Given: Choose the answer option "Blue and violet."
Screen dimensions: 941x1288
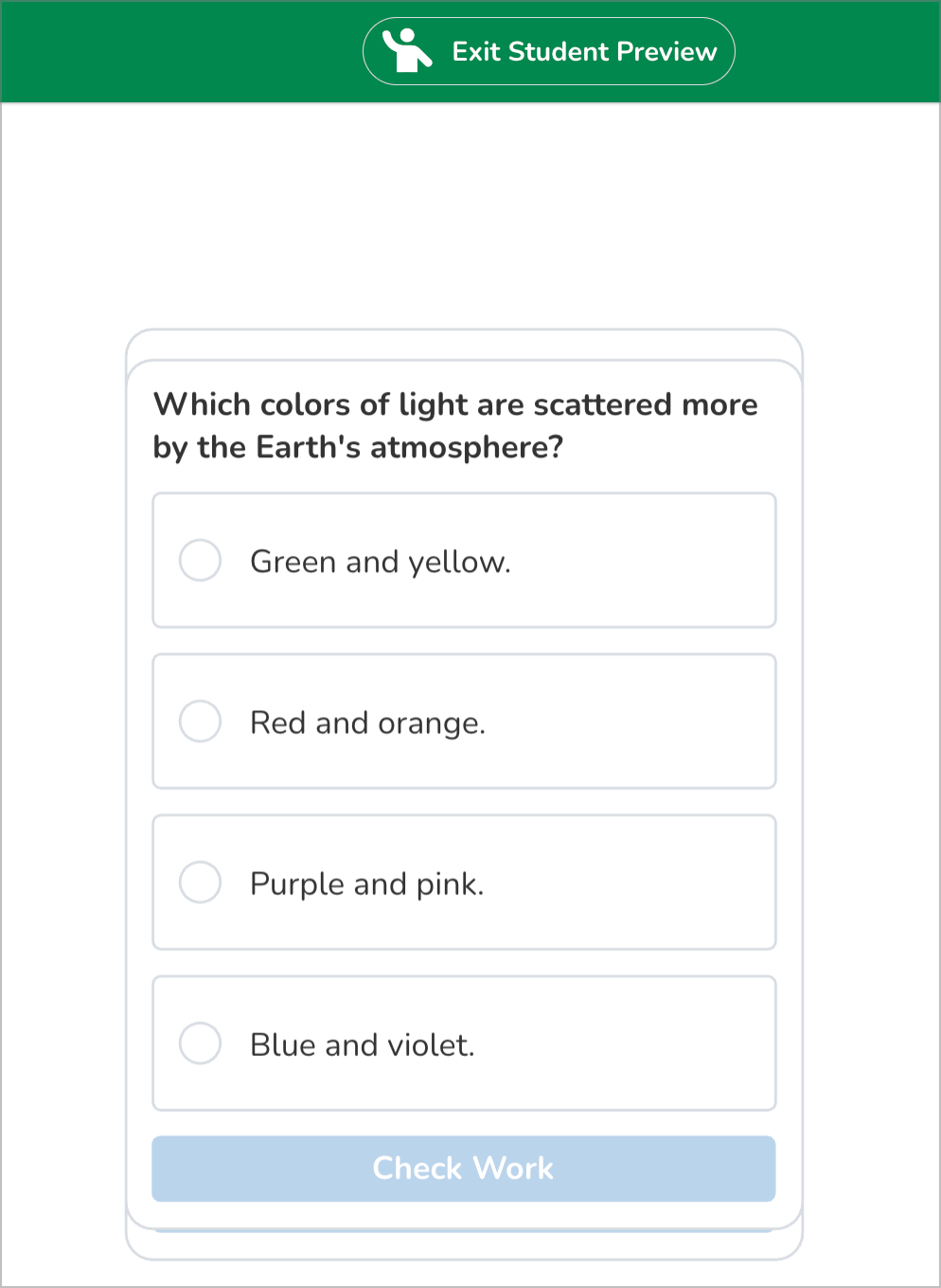Looking at the screenshot, I should (464, 1044).
